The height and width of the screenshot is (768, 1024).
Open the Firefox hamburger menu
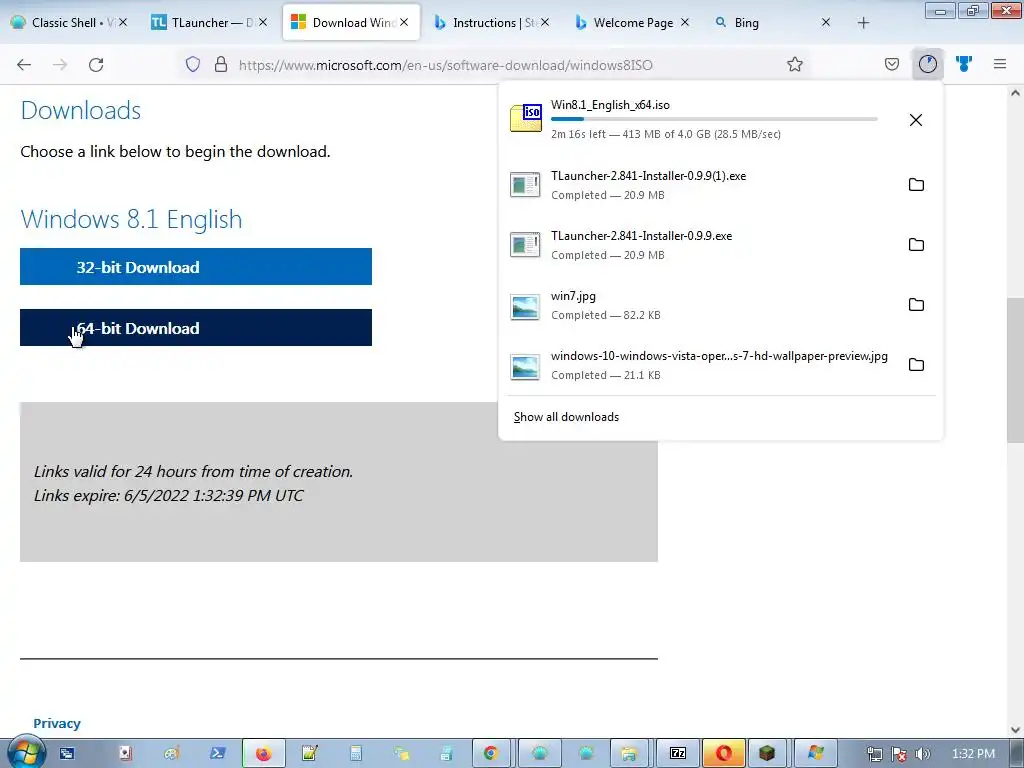point(1000,64)
